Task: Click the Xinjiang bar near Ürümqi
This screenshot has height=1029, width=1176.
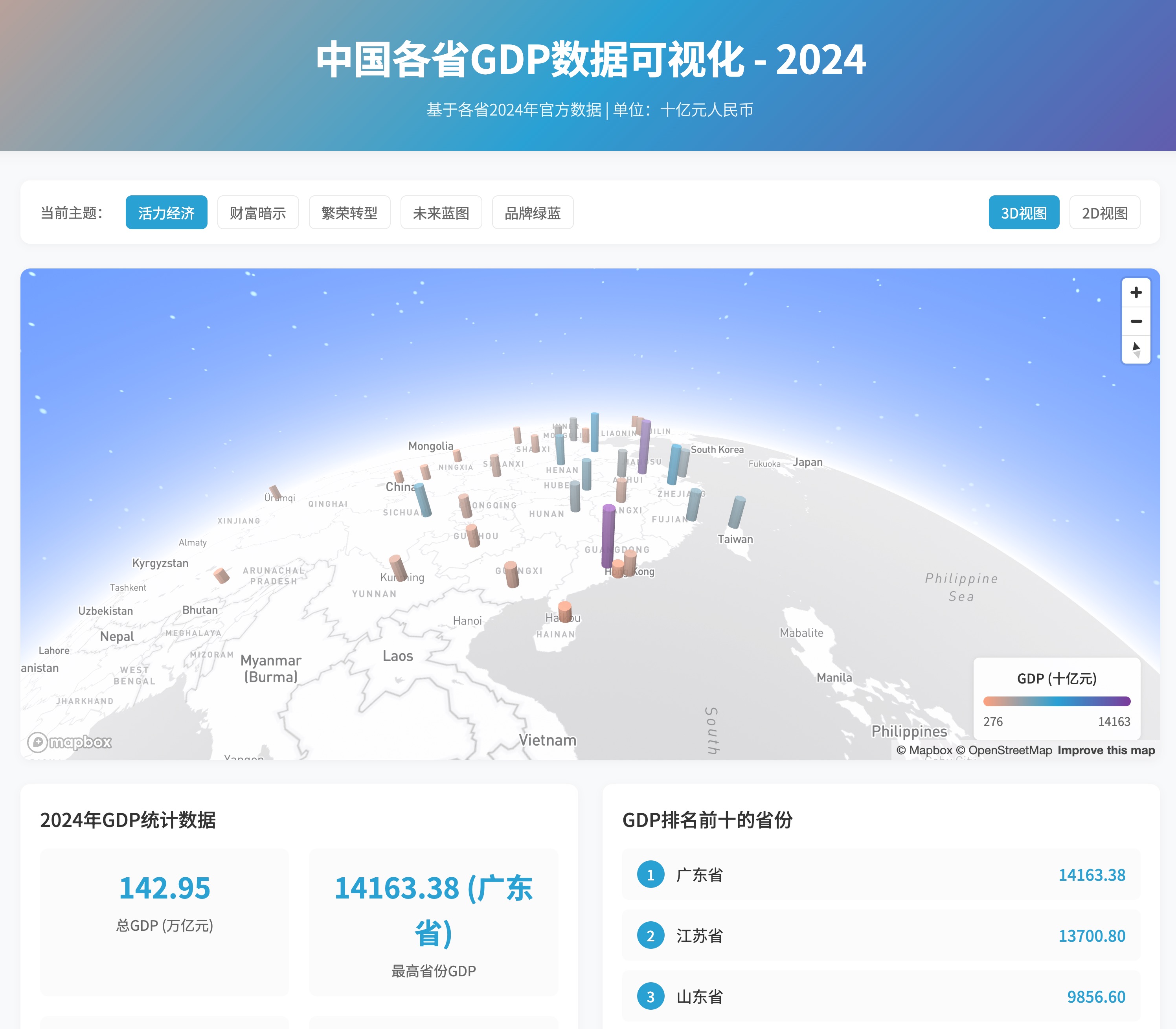Action: coord(275,492)
